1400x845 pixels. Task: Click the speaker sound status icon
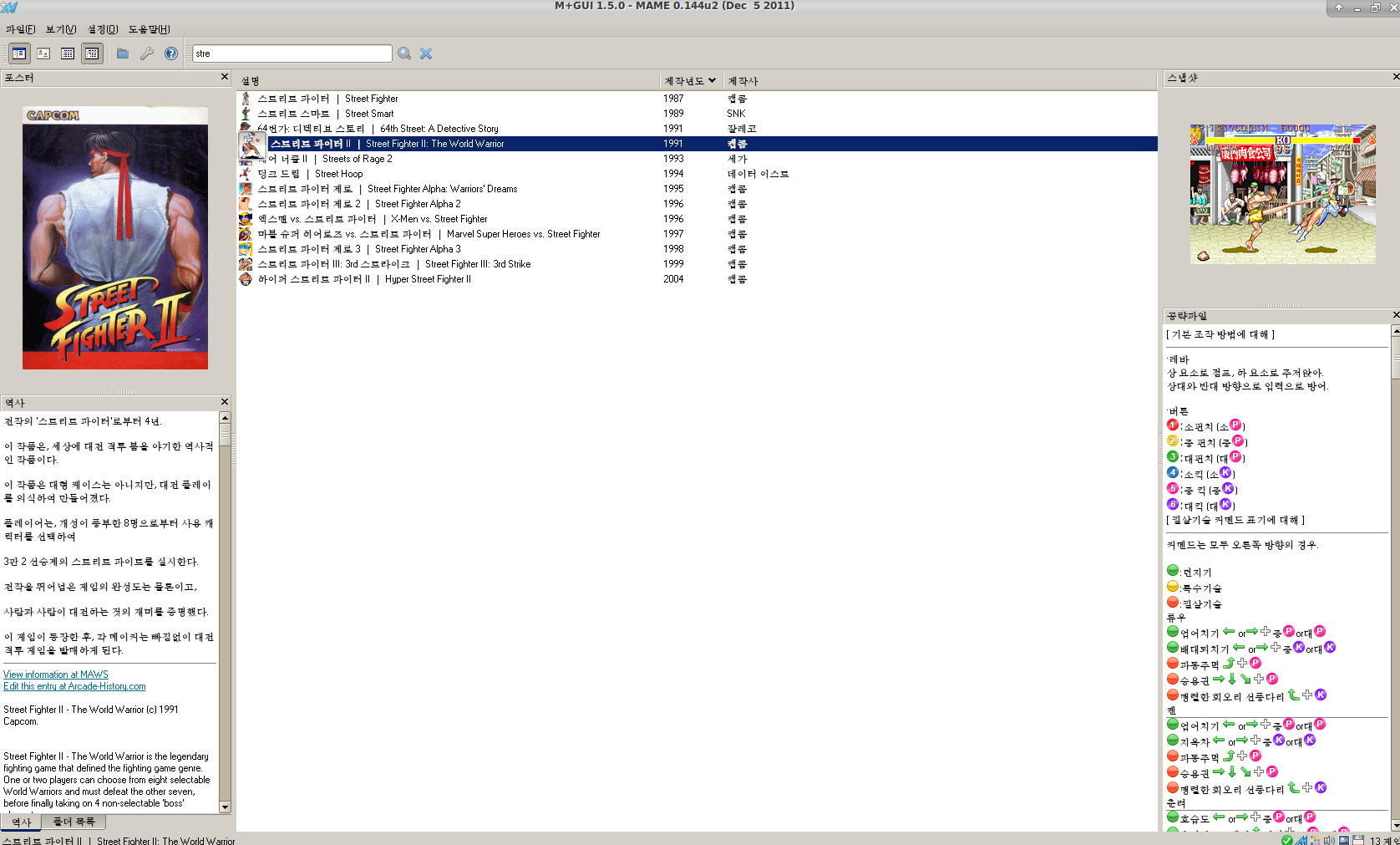(x=1329, y=840)
